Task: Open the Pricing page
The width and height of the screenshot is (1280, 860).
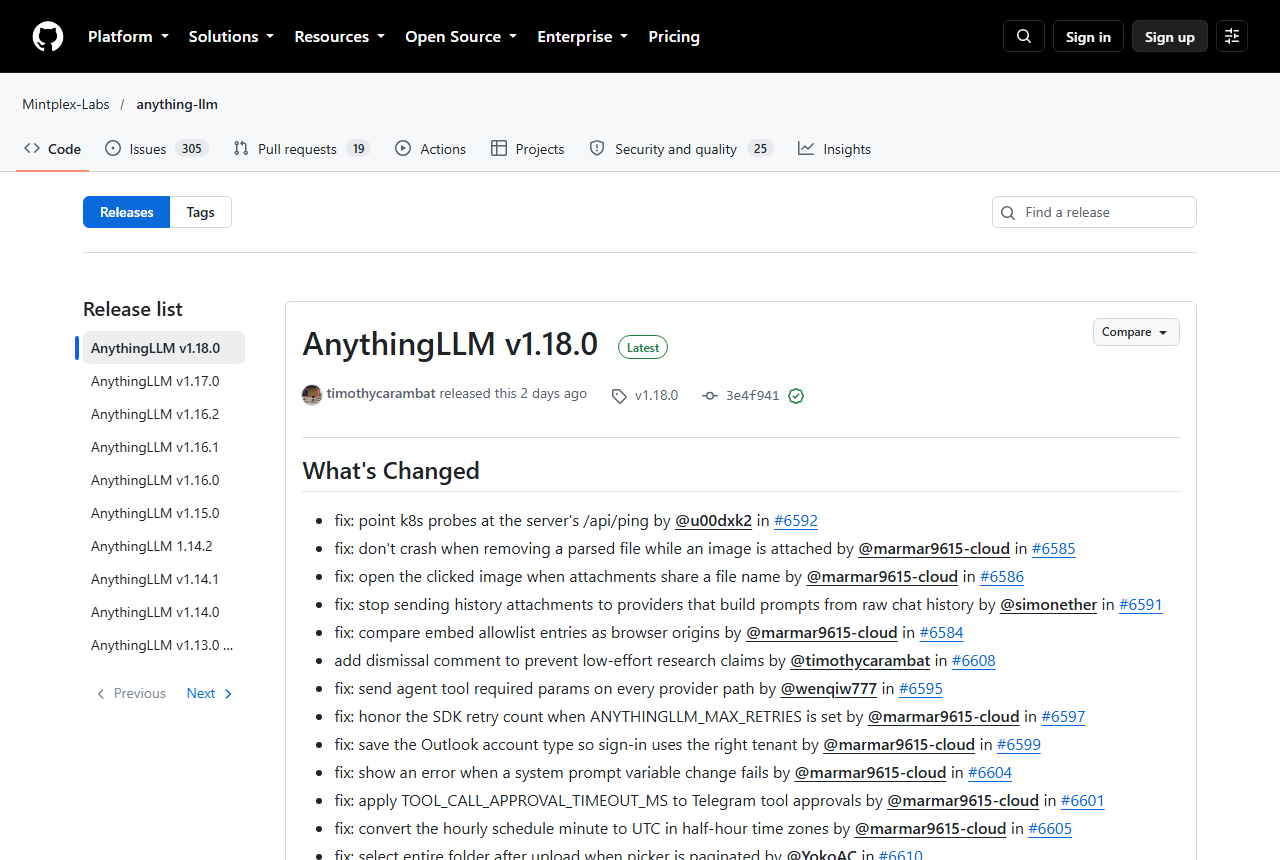Action: [674, 36]
